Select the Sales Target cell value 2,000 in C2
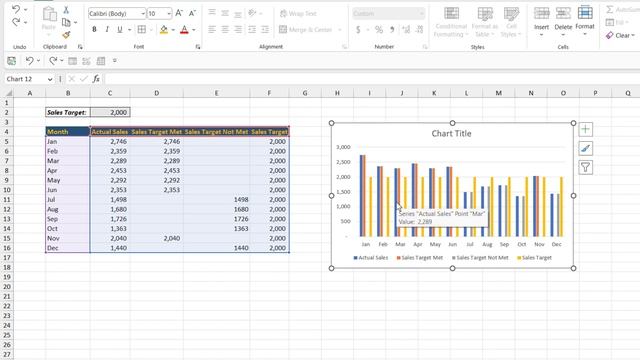Image resolution: width=640 pixels, height=360 pixels. click(x=110, y=112)
